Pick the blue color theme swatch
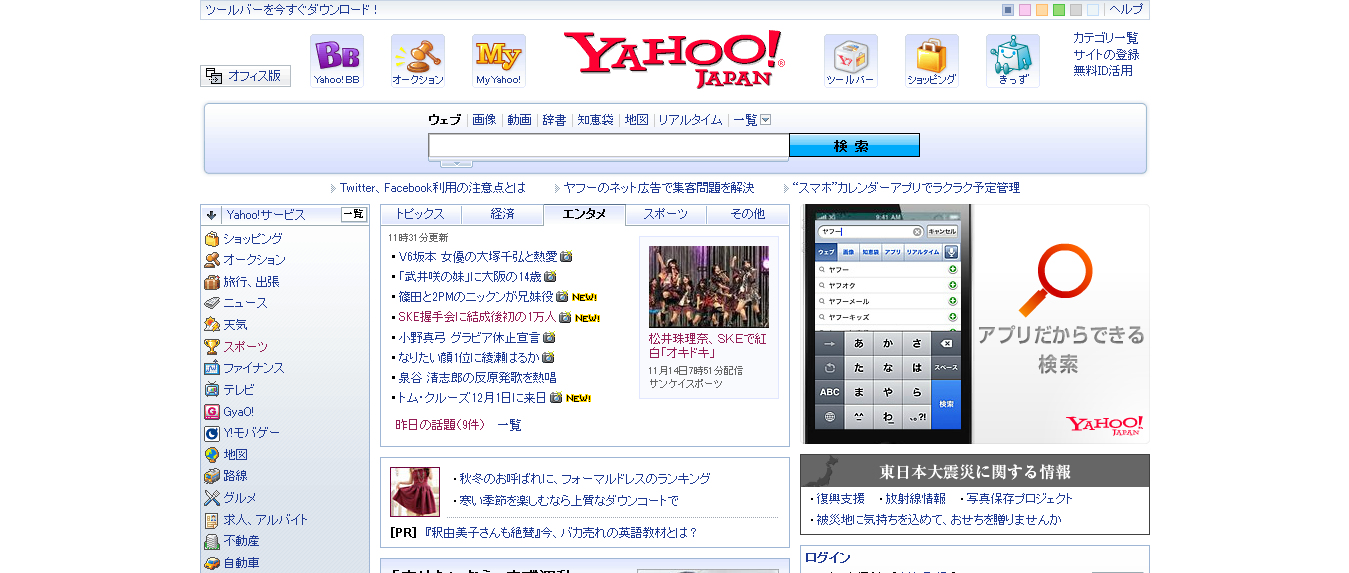Viewport: 1349px width, 573px height. click(1008, 10)
